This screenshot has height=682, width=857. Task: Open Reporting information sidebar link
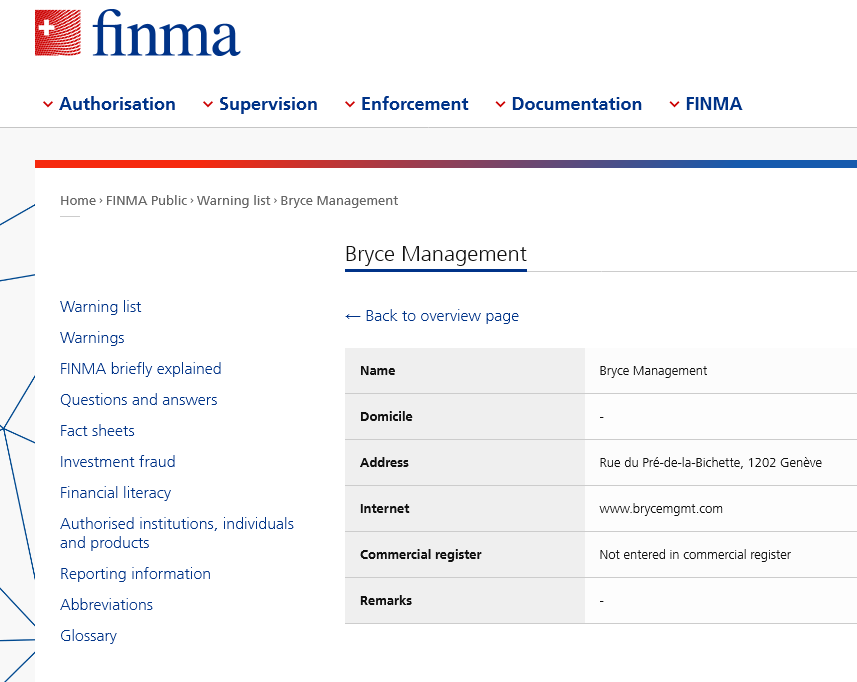click(135, 574)
